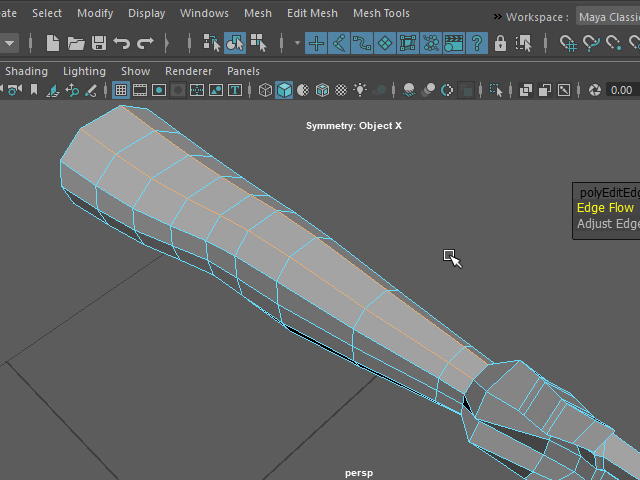Click the question mark selection mask icon

[477, 43]
